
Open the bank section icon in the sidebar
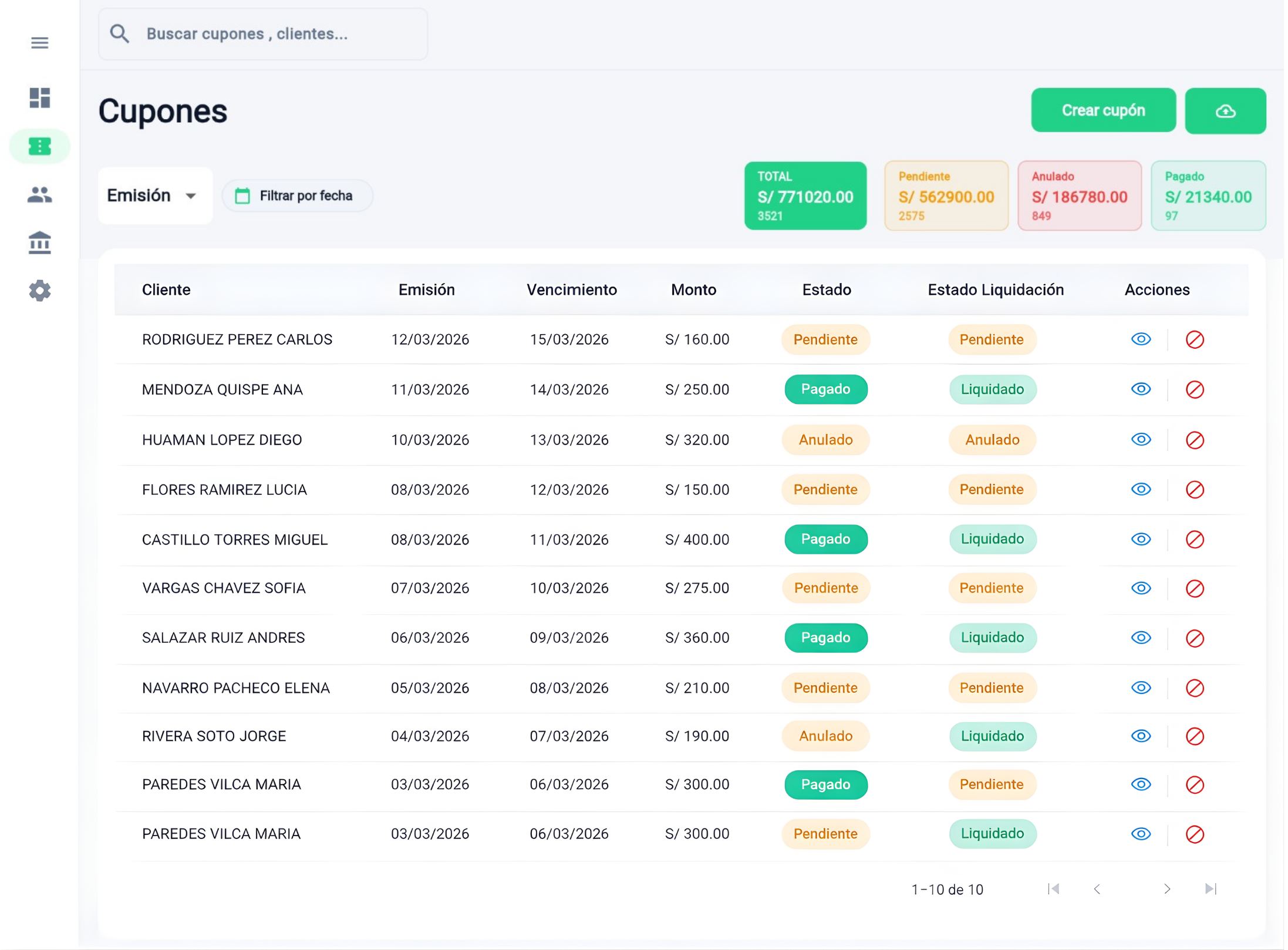pyautogui.click(x=39, y=242)
